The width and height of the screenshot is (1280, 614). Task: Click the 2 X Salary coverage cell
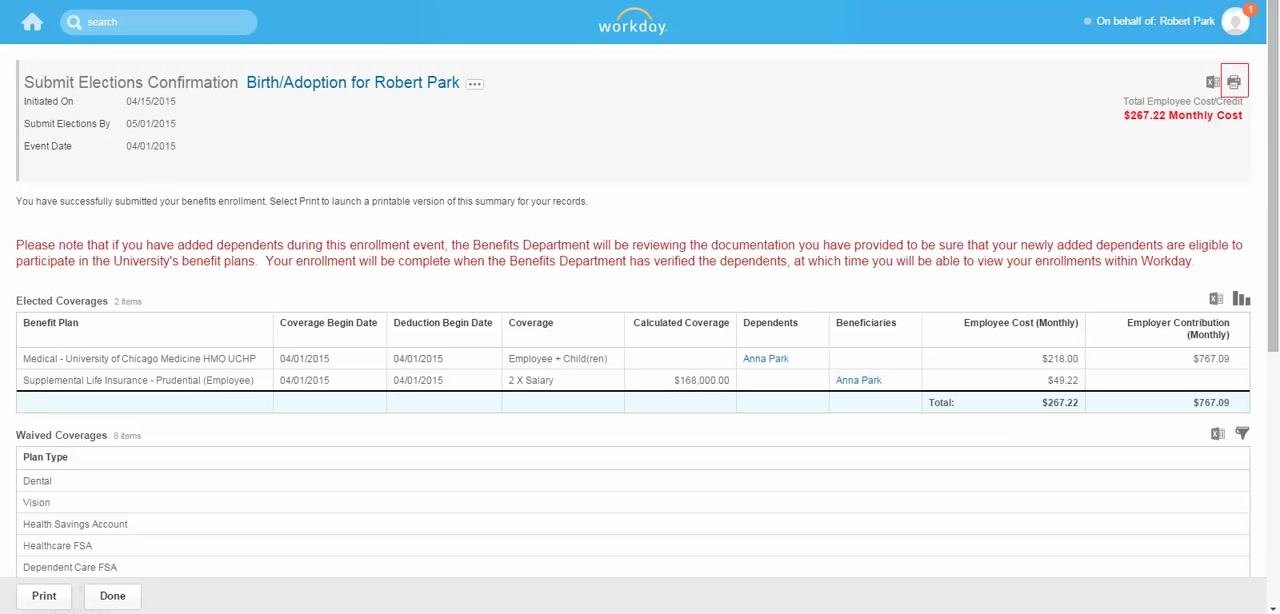(x=563, y=381)
